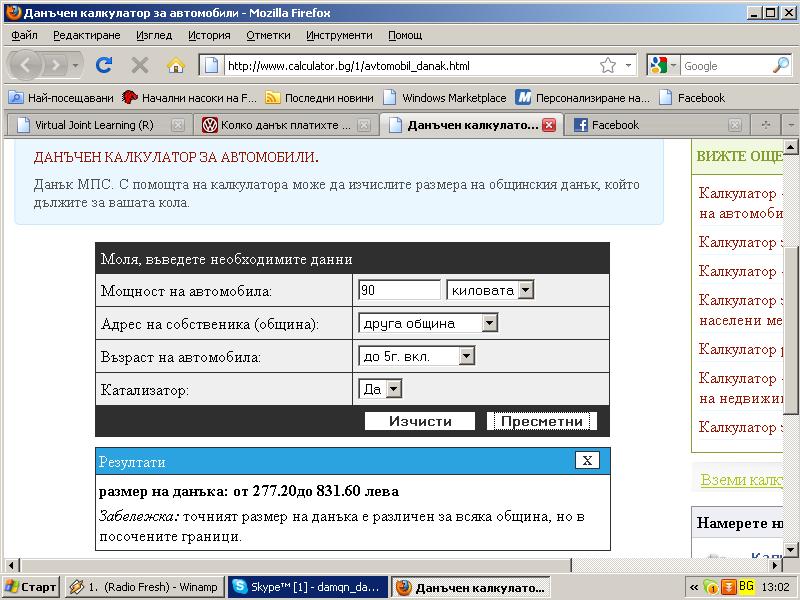
Task: Close the results panel with X
Action: pos(588,461)
